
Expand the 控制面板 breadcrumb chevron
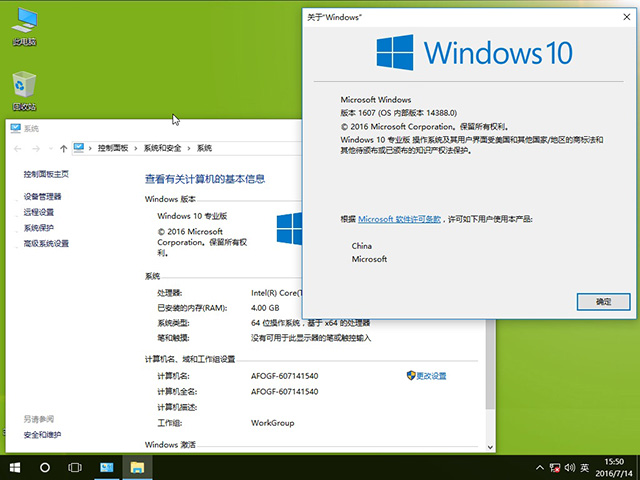pyautogui.click(x=137, y=148)
